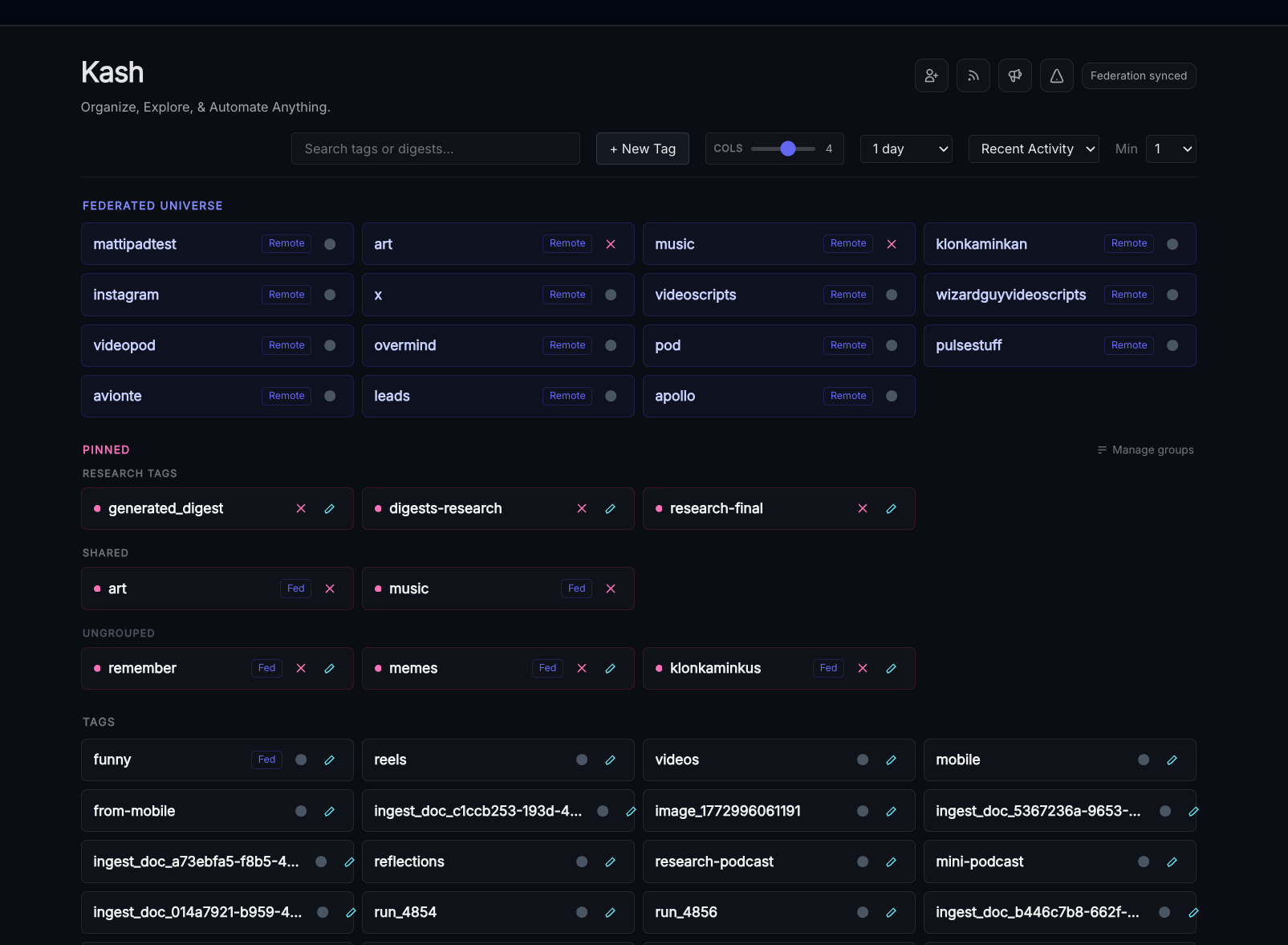Toggle the pin dot on mattipadtest tag

330,244
